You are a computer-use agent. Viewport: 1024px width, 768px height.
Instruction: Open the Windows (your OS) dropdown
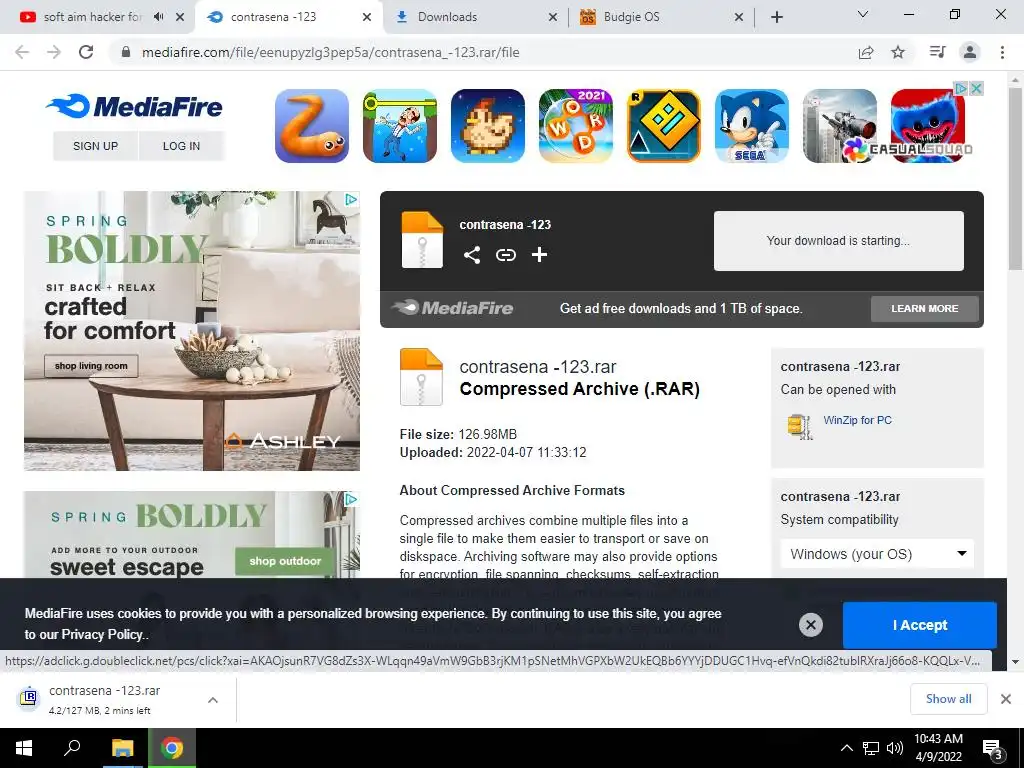click(x=877, y=554)
